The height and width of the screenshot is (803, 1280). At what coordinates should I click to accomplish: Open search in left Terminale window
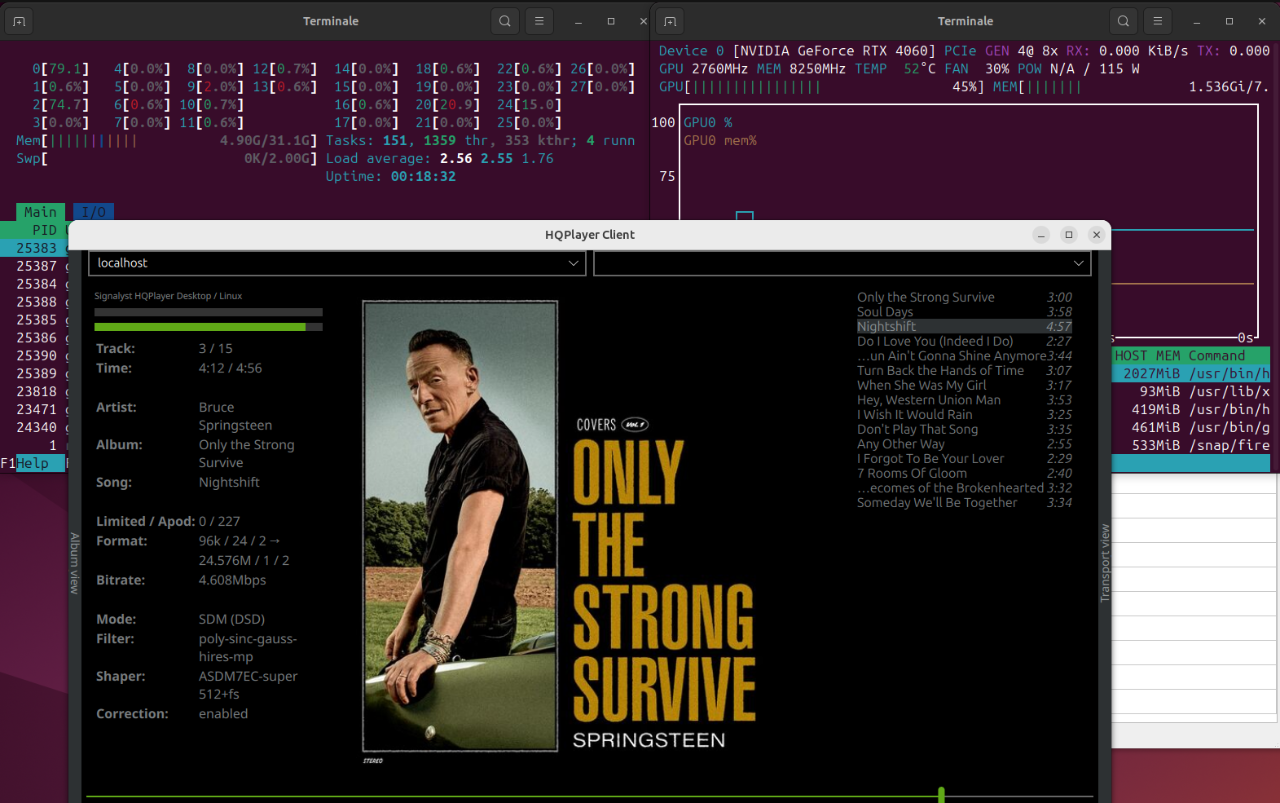(505, 20)
